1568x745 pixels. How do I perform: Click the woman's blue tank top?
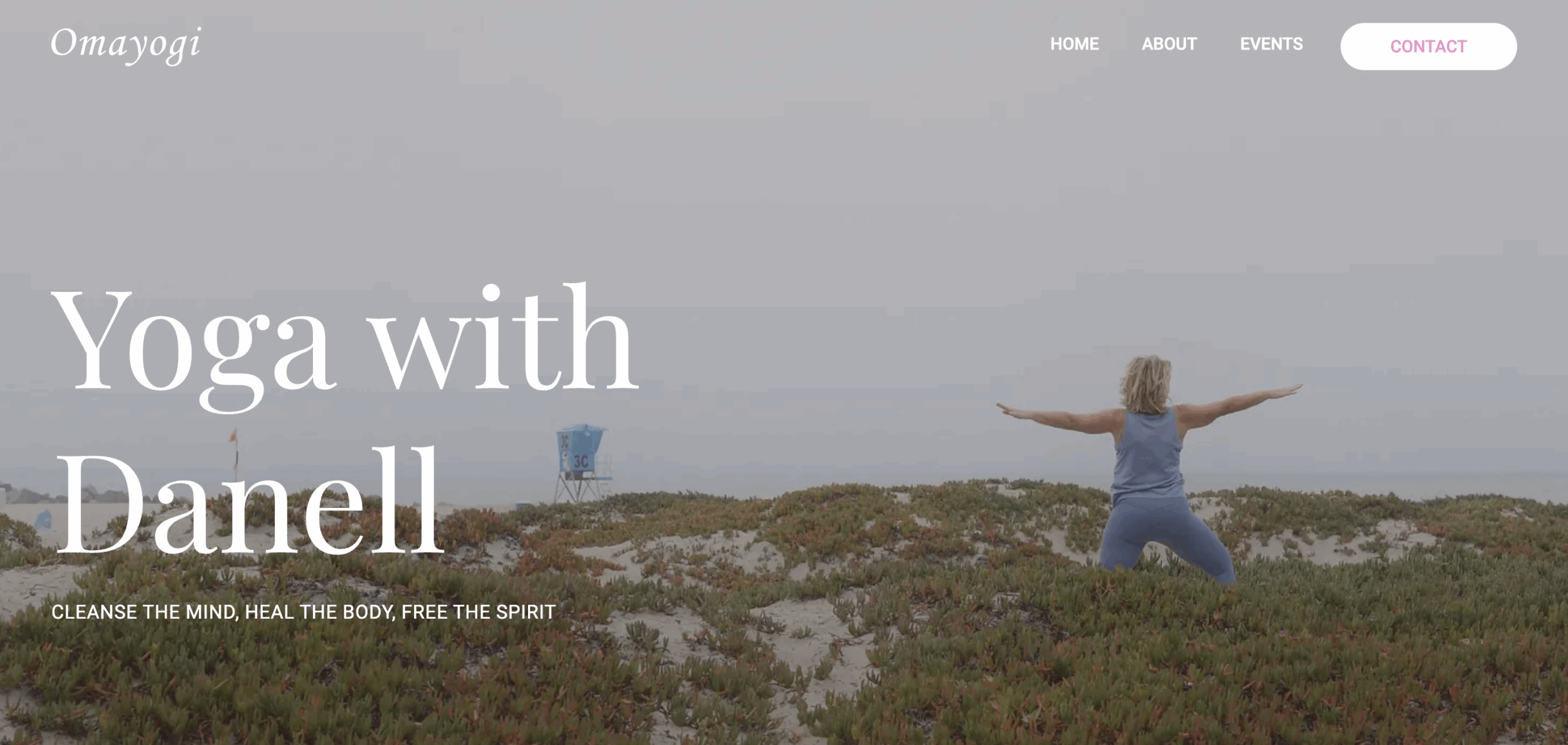tap(1148, 455)
